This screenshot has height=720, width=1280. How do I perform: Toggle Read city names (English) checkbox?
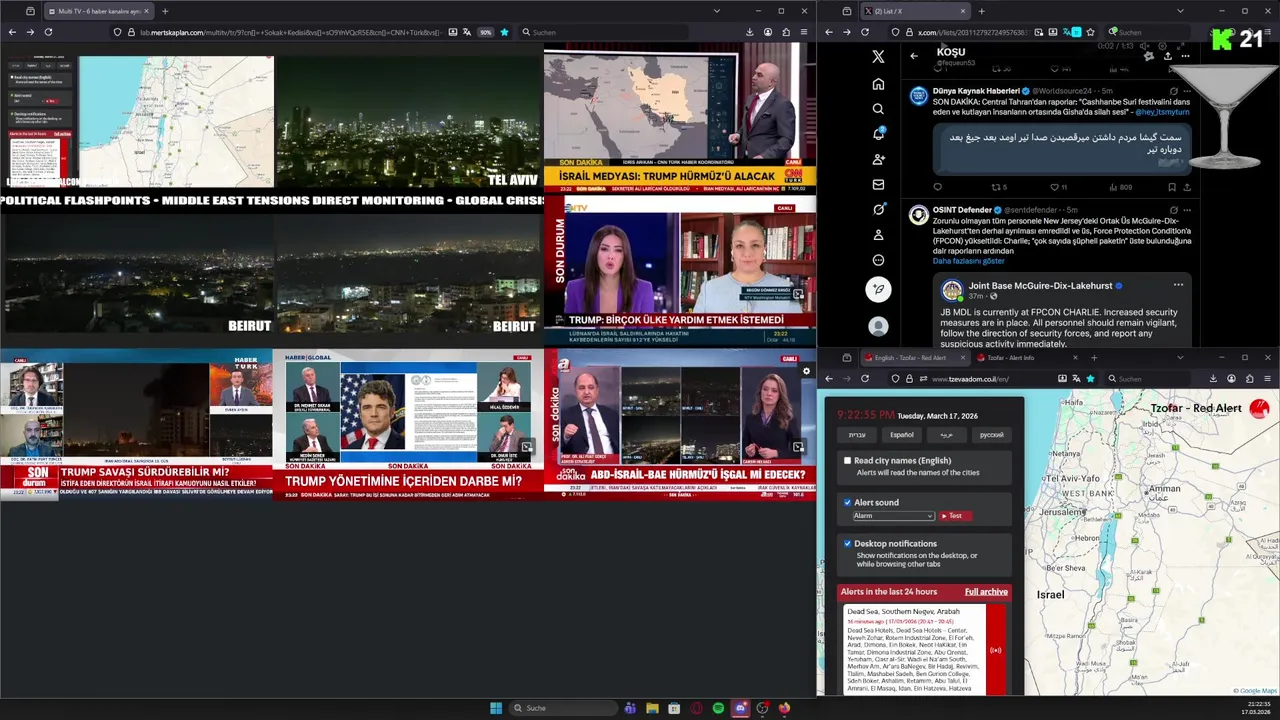(847, 461)
